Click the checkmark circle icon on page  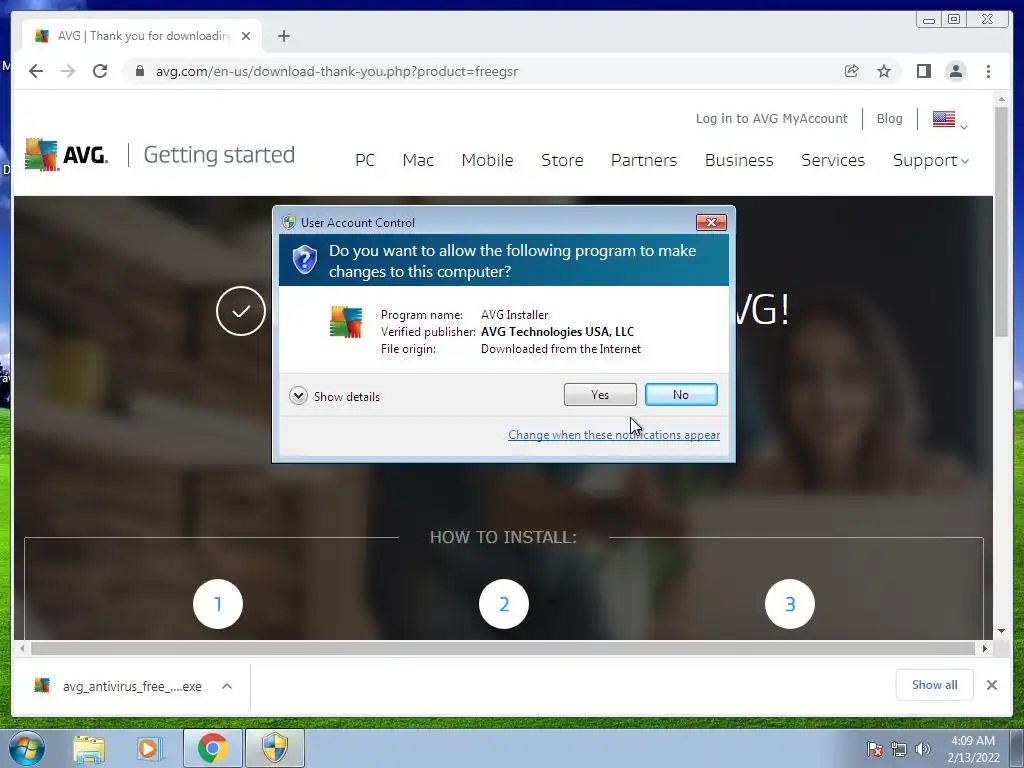(241, 311)
